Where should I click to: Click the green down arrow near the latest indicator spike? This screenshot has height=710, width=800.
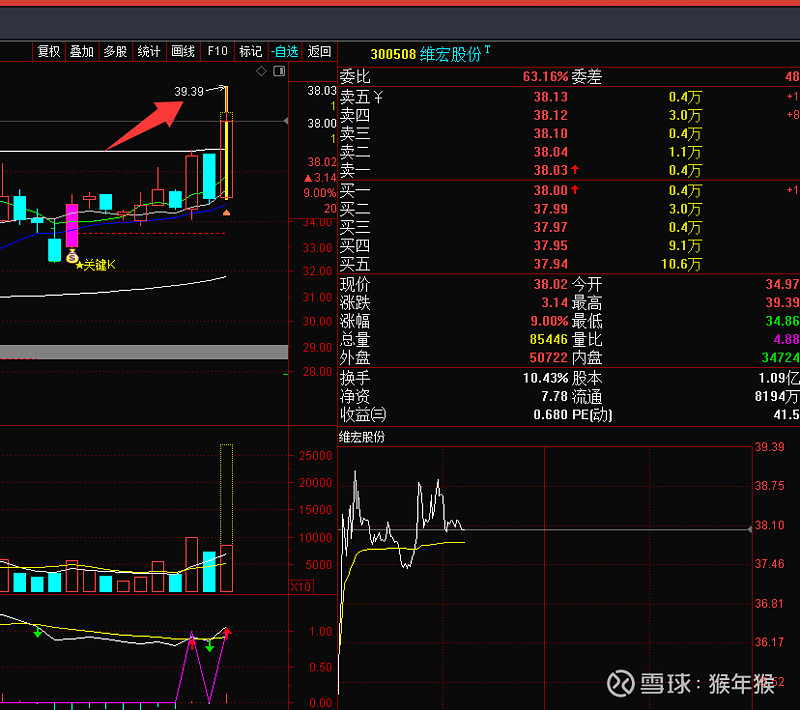pyautogui.click(x=209, y=647)
